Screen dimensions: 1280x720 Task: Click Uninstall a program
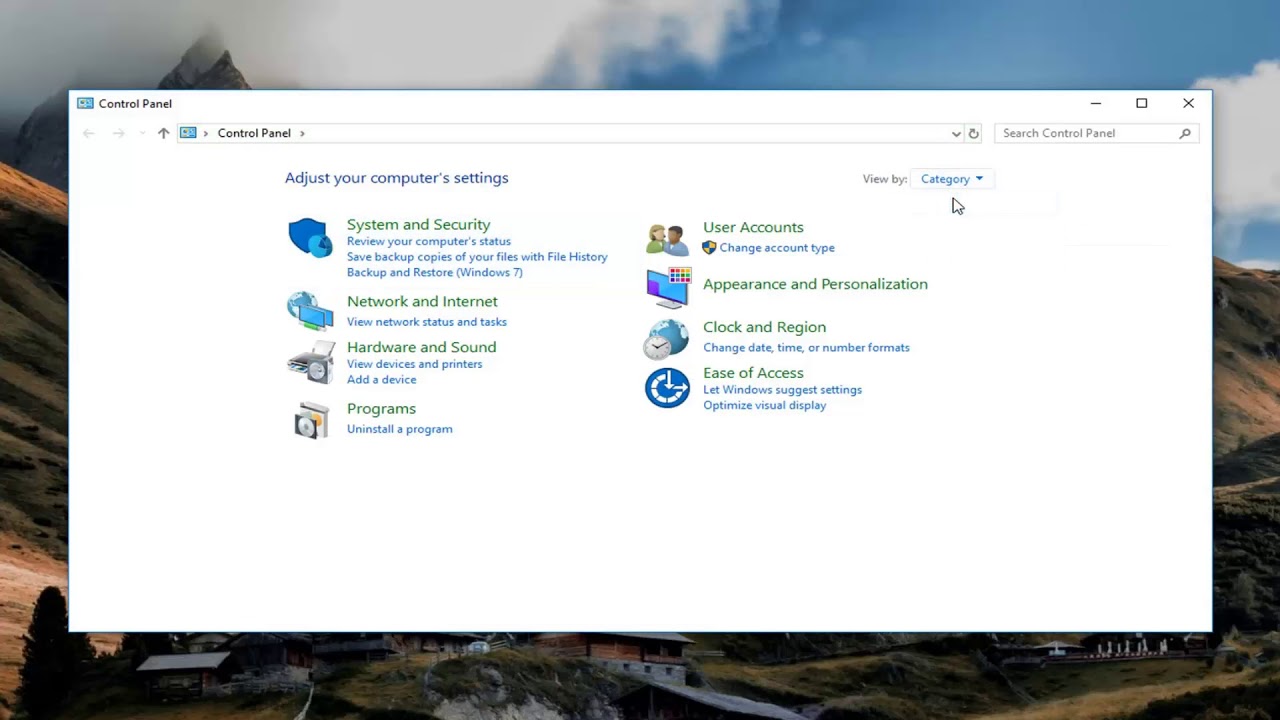click(x=399, y=429)
